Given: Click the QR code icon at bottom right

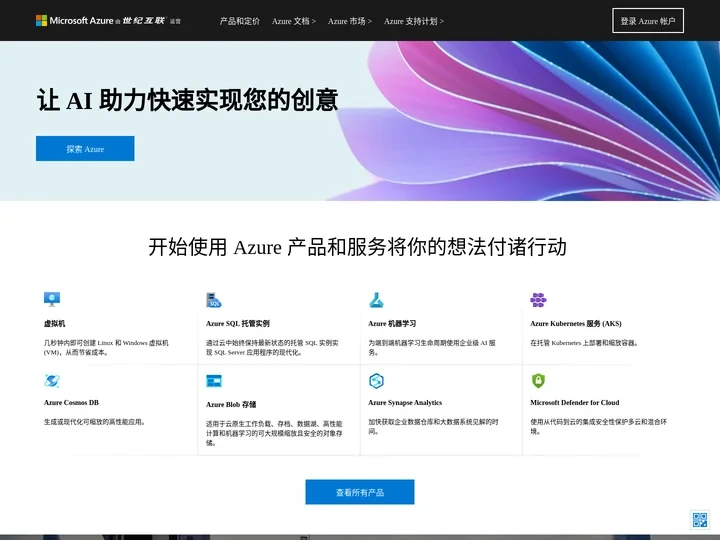Looking at the screenshot, I should 700,520.
